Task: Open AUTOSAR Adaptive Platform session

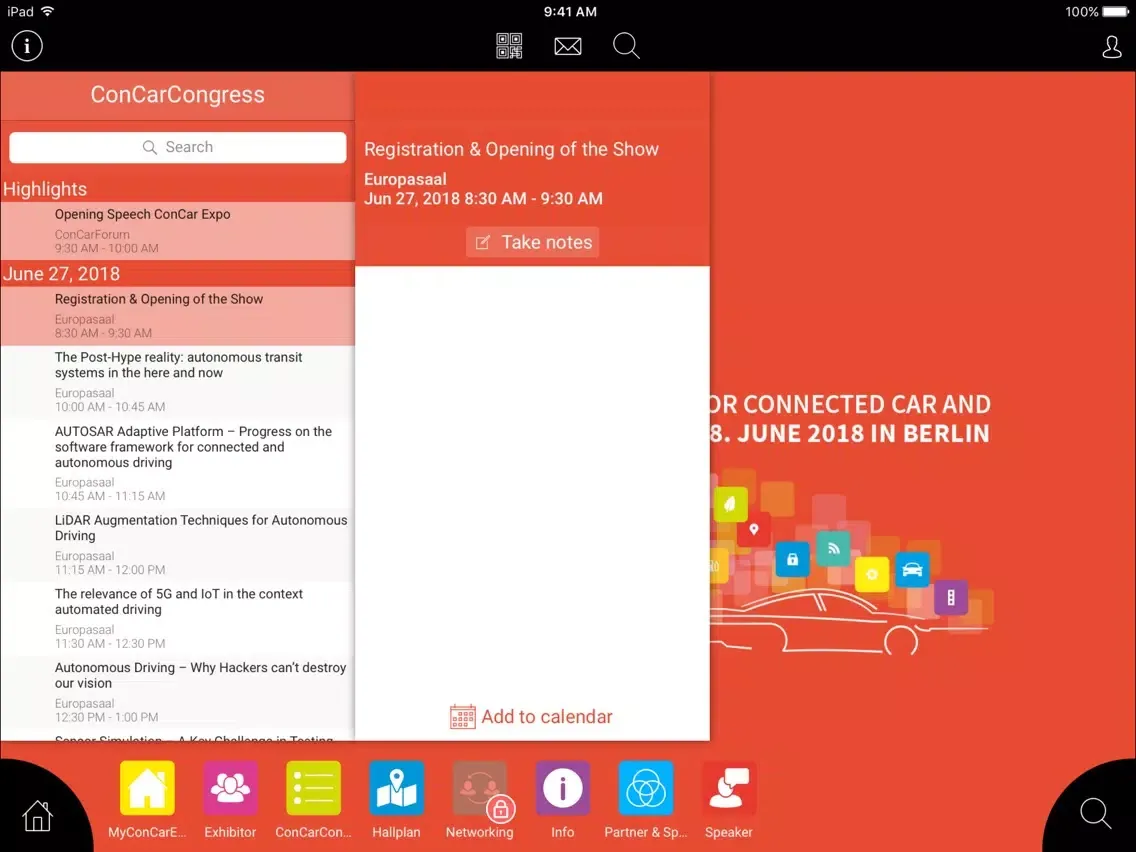Action: [x=178, y=463]
